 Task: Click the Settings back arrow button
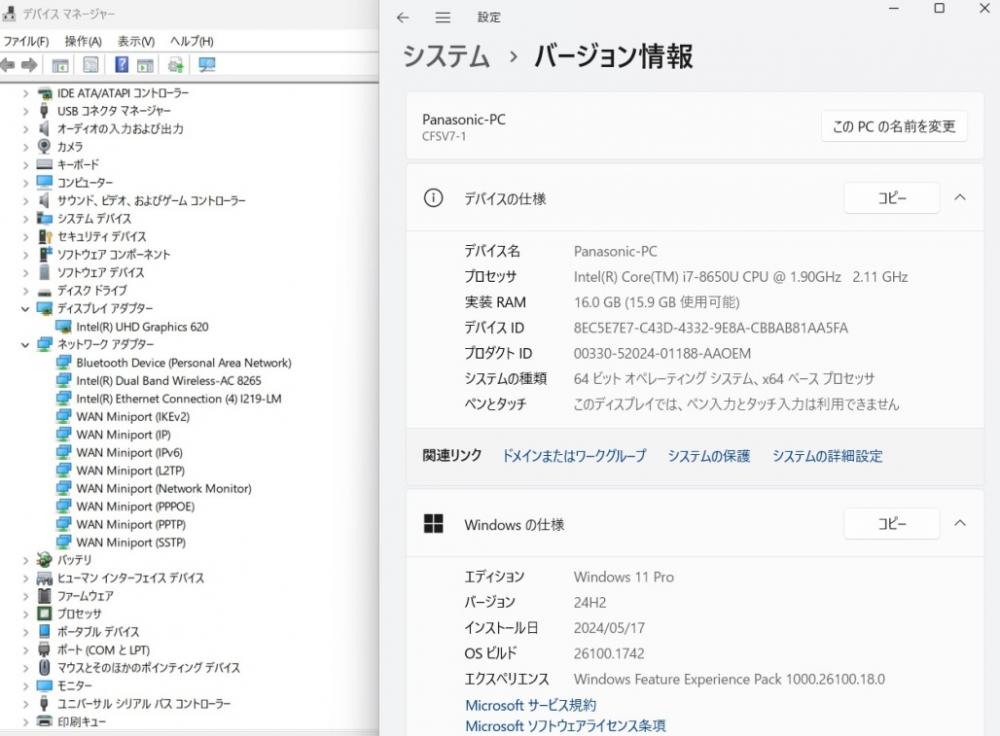point(402,18)
